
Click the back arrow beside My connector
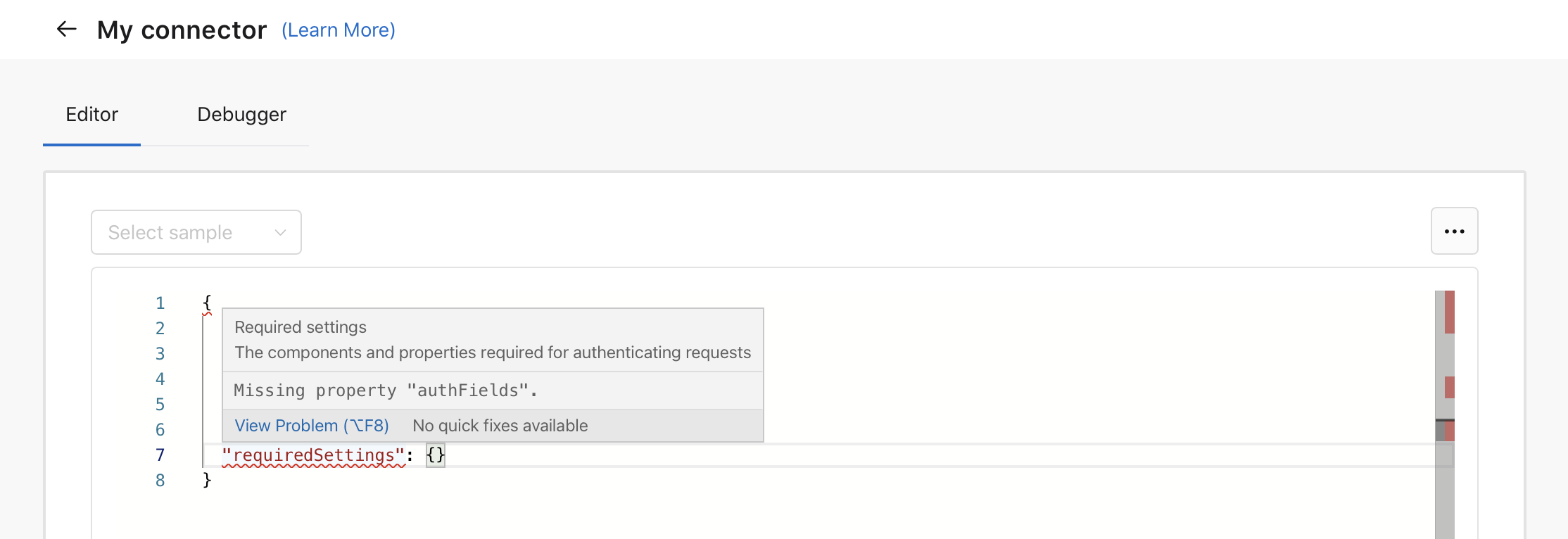[x=65, y=29]
